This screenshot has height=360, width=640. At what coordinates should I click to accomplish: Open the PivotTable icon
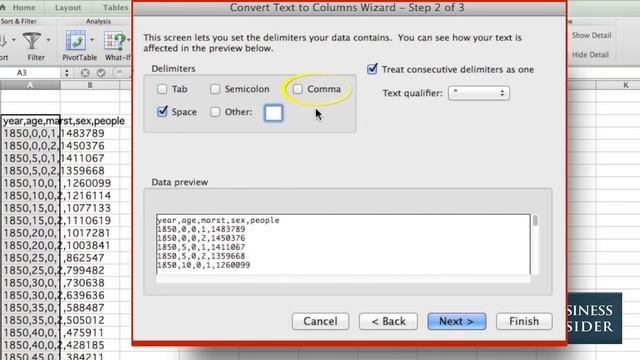pyautogui.click(x=76, y=41)
